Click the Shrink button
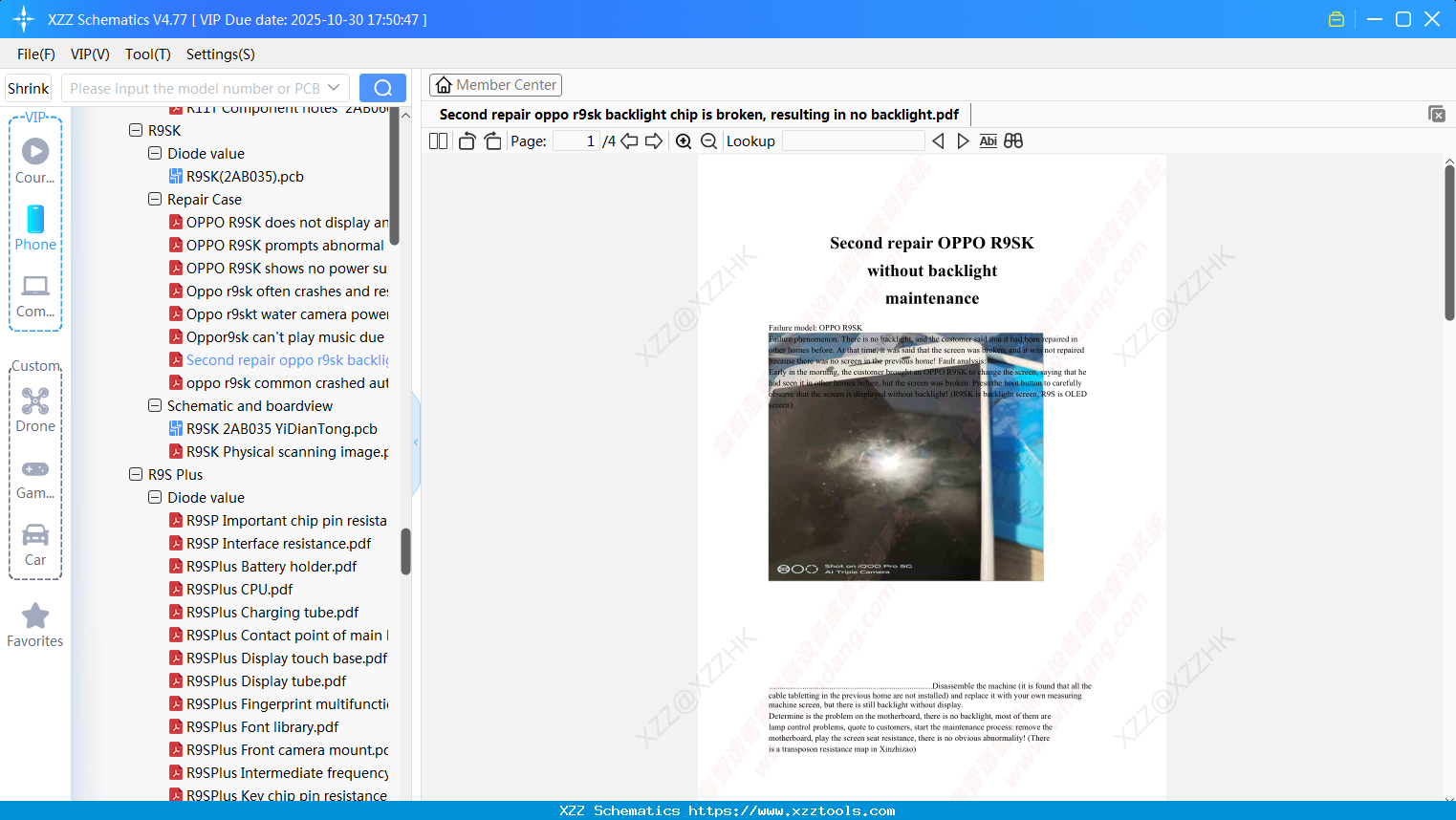This screenshot has height=820, width=1456. coord(29,88)
